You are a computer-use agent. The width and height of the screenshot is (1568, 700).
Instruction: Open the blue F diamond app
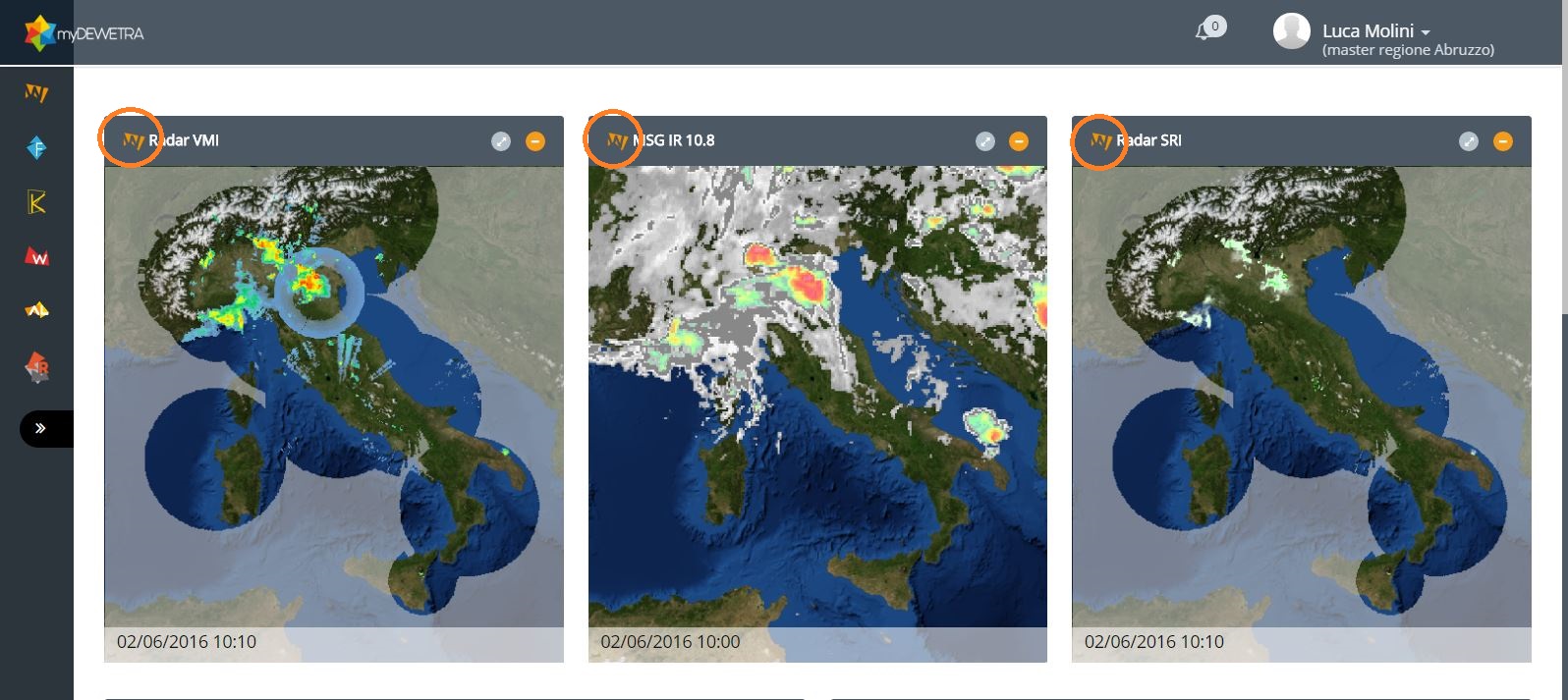[x=36, y=147]
